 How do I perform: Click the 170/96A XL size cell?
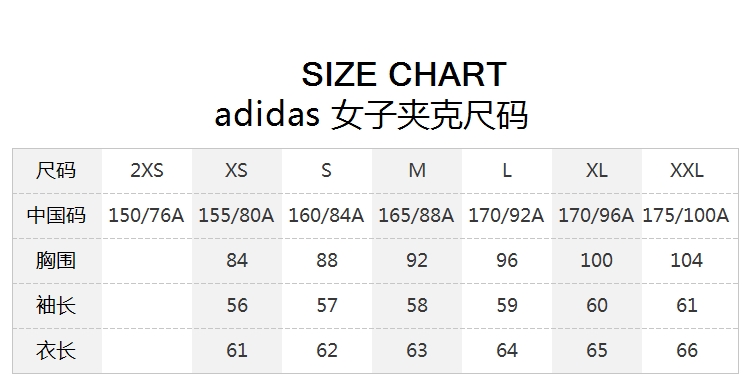pyautogui.click(x=596, y=215)
